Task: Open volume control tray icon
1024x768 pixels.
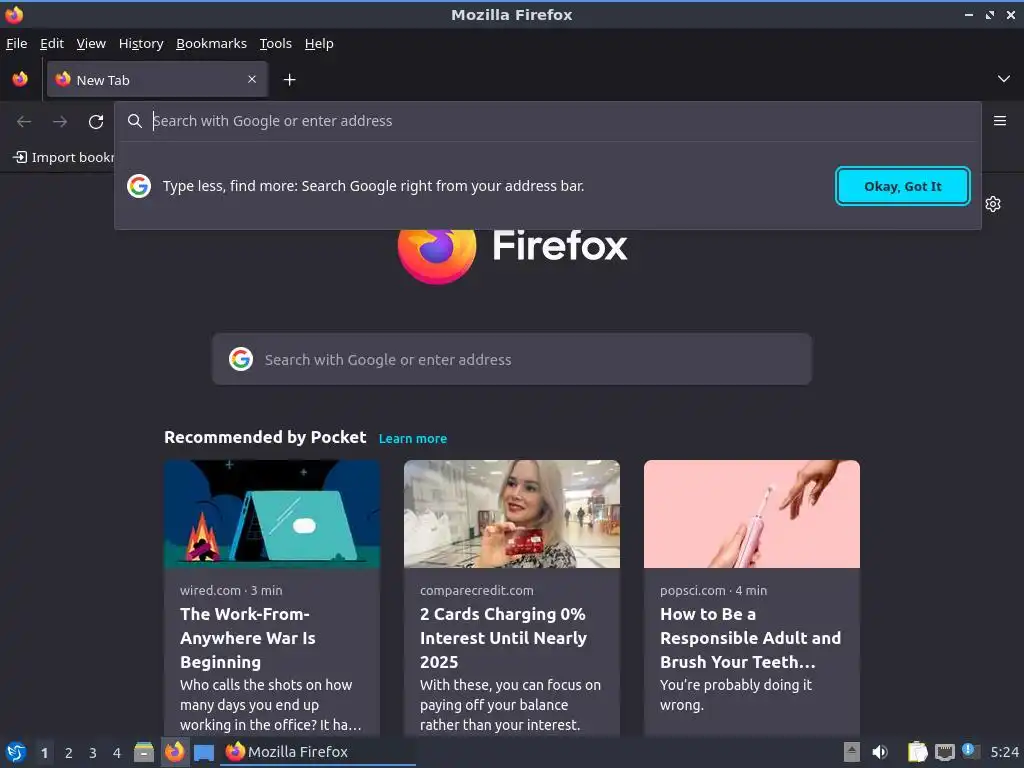Action: [880, 752]
